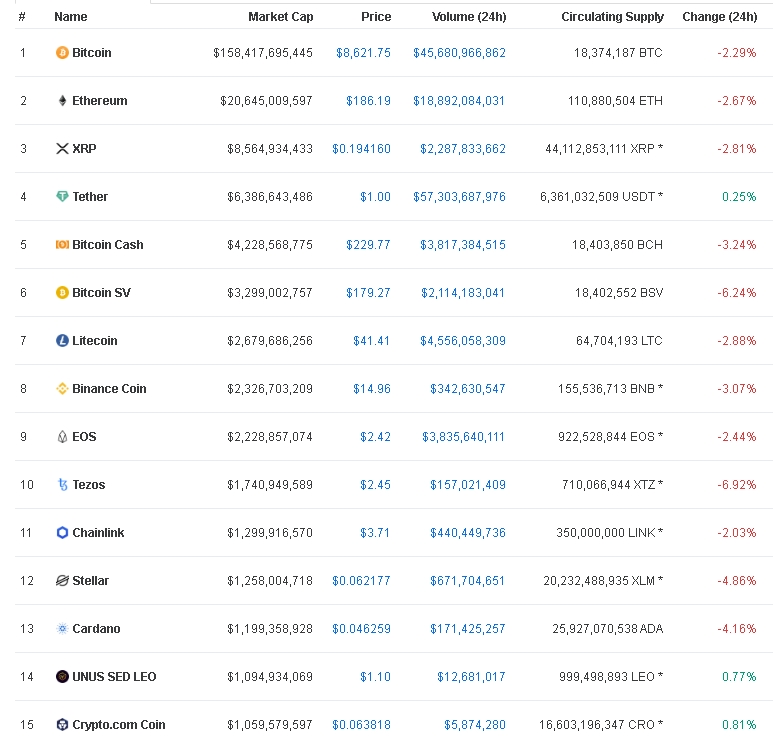Click the Tezos logo icon
Screen dimensions: 773x743
pos(62,485)
